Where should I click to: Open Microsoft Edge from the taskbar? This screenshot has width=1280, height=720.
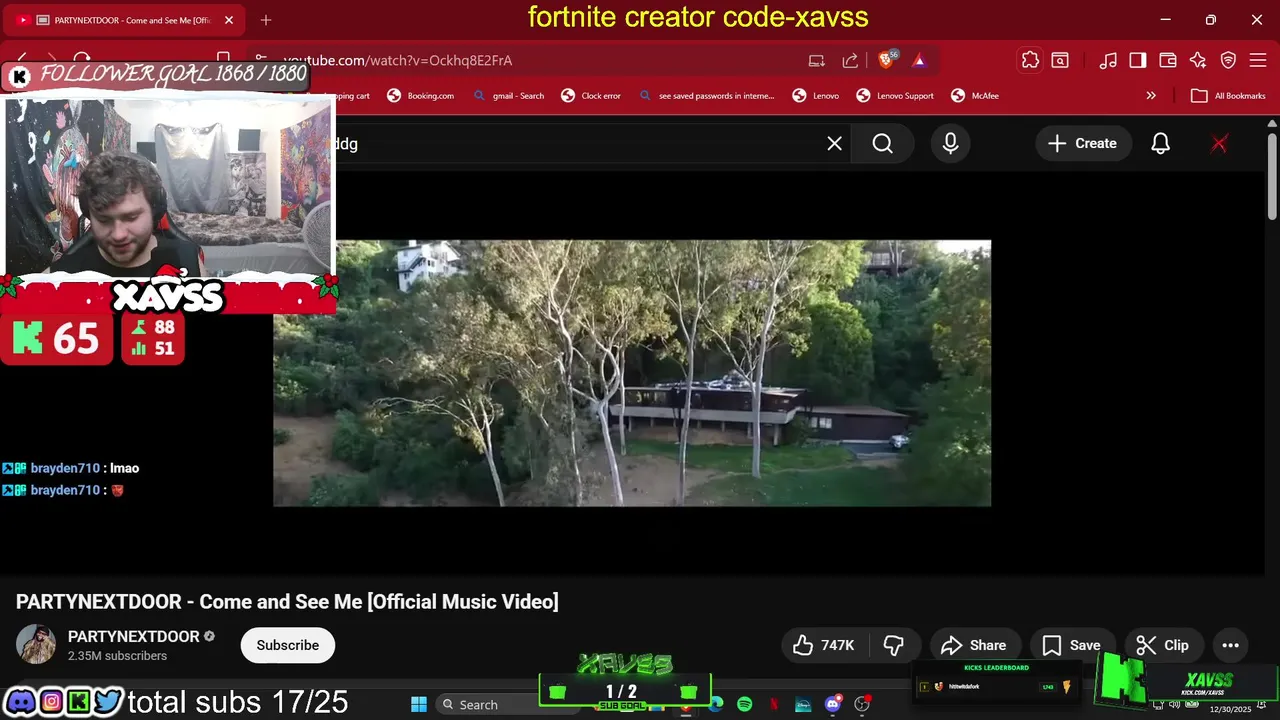point(716,704)
